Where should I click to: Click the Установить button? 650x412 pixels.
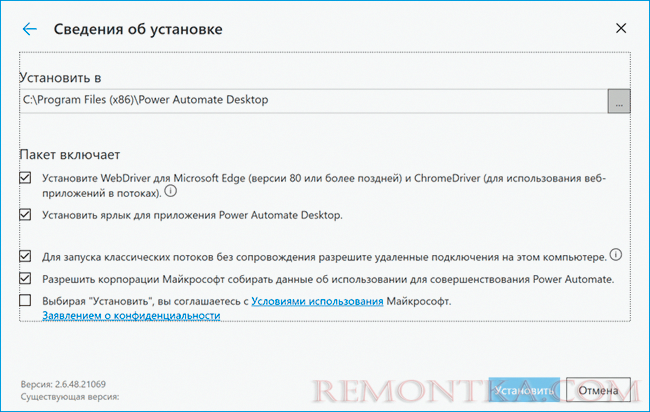point(524,390)
